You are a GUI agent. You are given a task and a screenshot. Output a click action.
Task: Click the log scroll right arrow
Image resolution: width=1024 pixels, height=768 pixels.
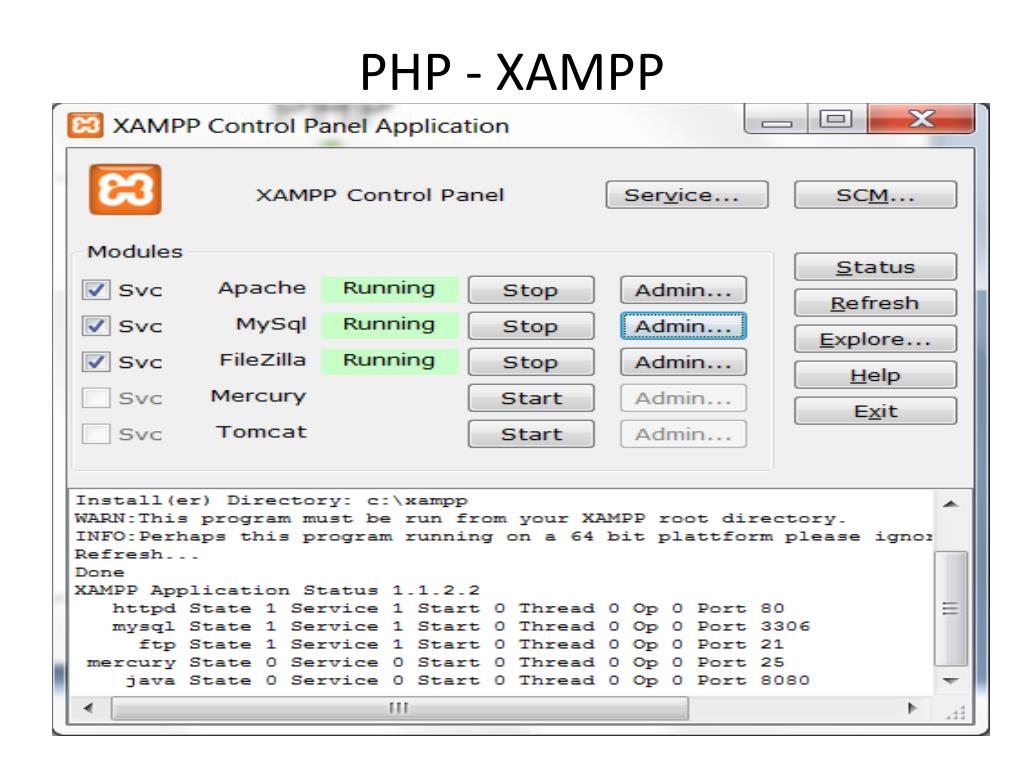913,708
